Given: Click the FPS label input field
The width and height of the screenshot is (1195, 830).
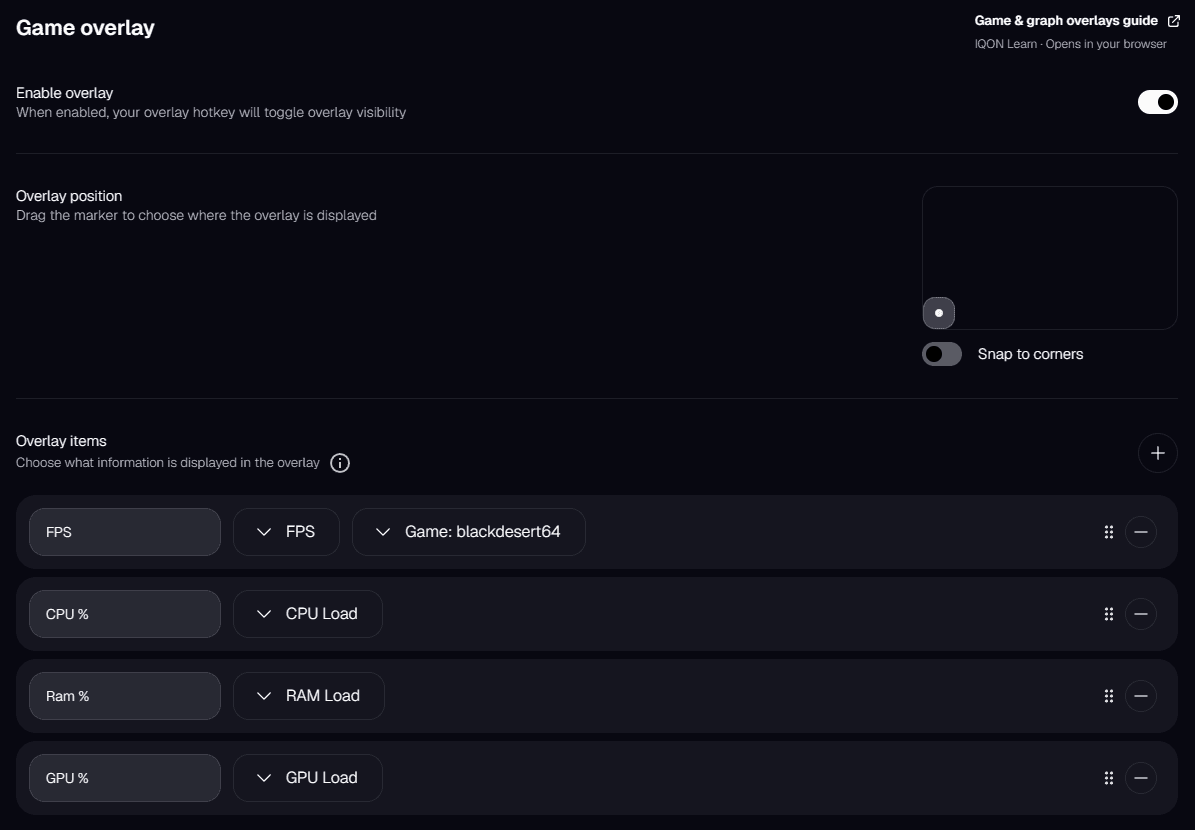Looking at the screenshot, I should 125,532.
